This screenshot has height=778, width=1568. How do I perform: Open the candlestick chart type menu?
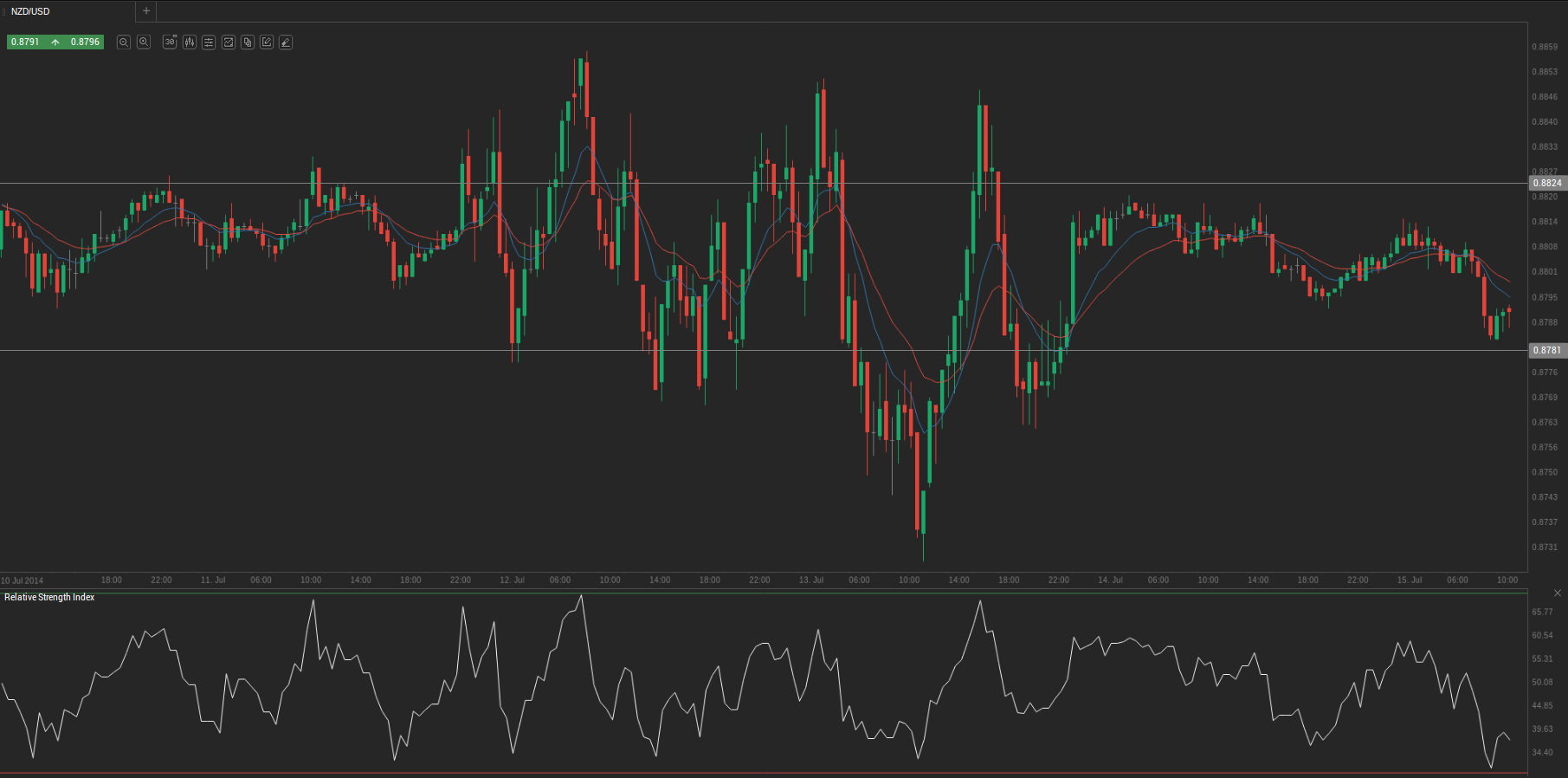pos(190,42)
